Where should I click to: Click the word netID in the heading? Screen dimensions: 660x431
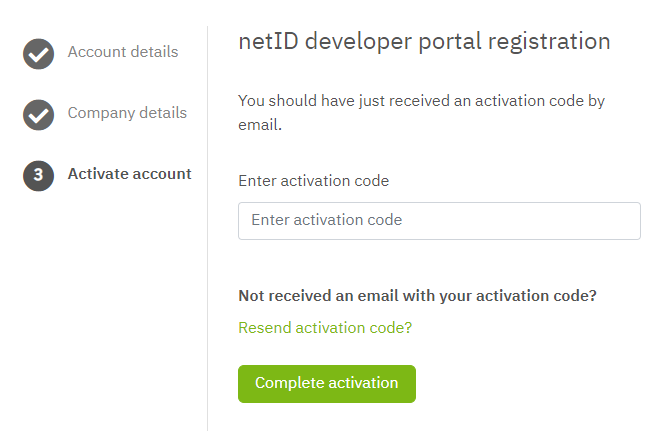click(269, 42)
